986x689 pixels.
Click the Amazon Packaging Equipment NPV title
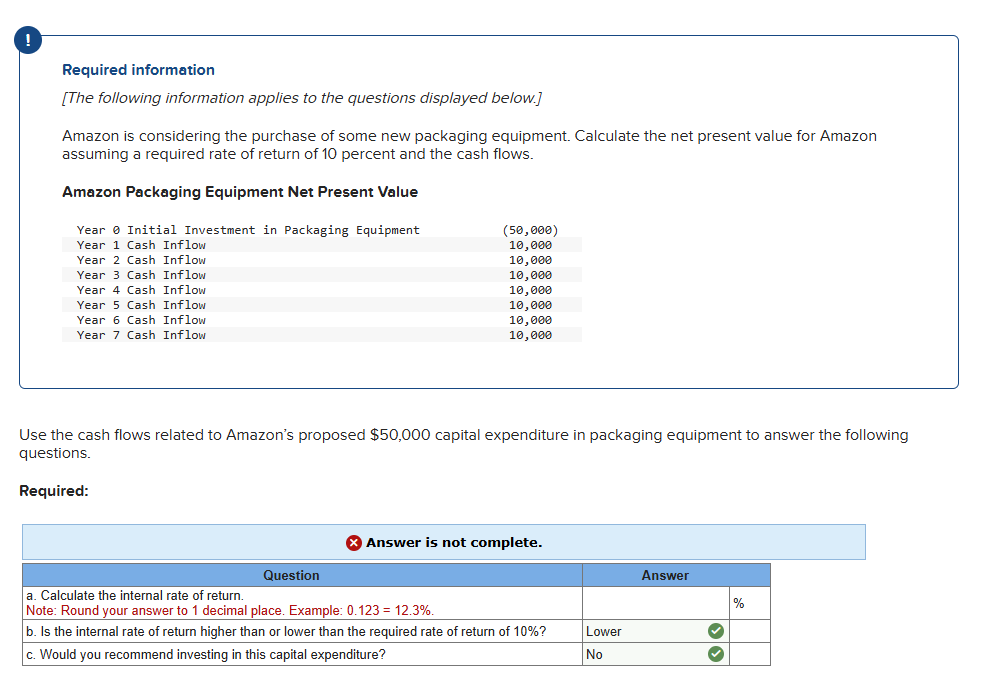click(240, 191)
